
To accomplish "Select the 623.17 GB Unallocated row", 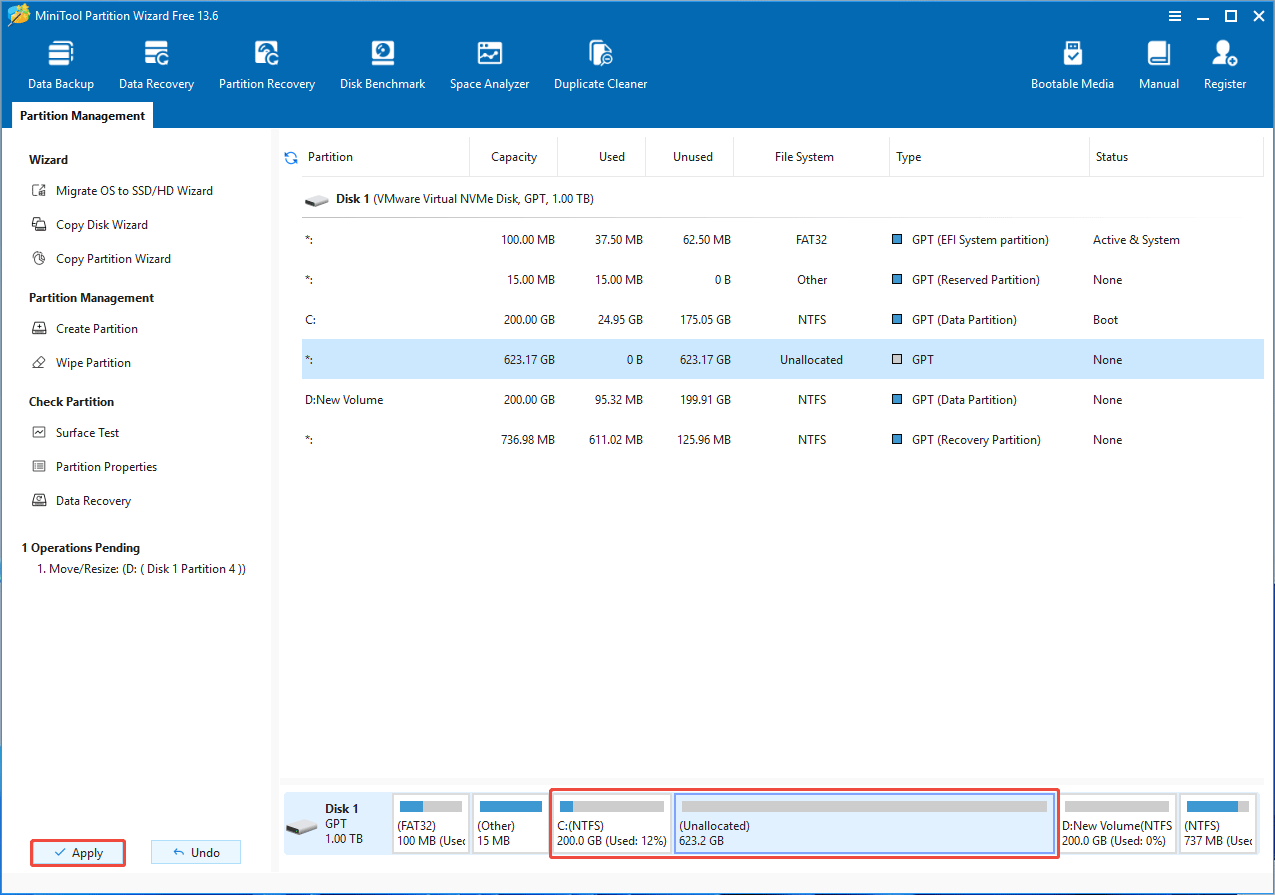I will [782, 360].
